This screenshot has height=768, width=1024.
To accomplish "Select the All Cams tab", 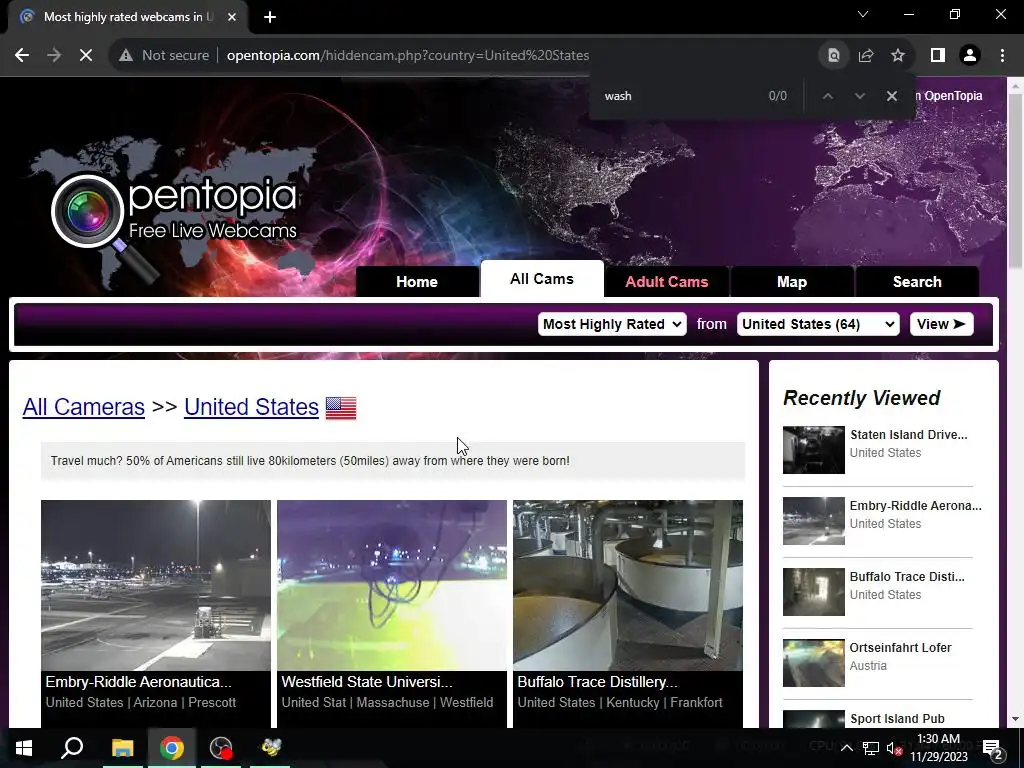I will [542, 279].
